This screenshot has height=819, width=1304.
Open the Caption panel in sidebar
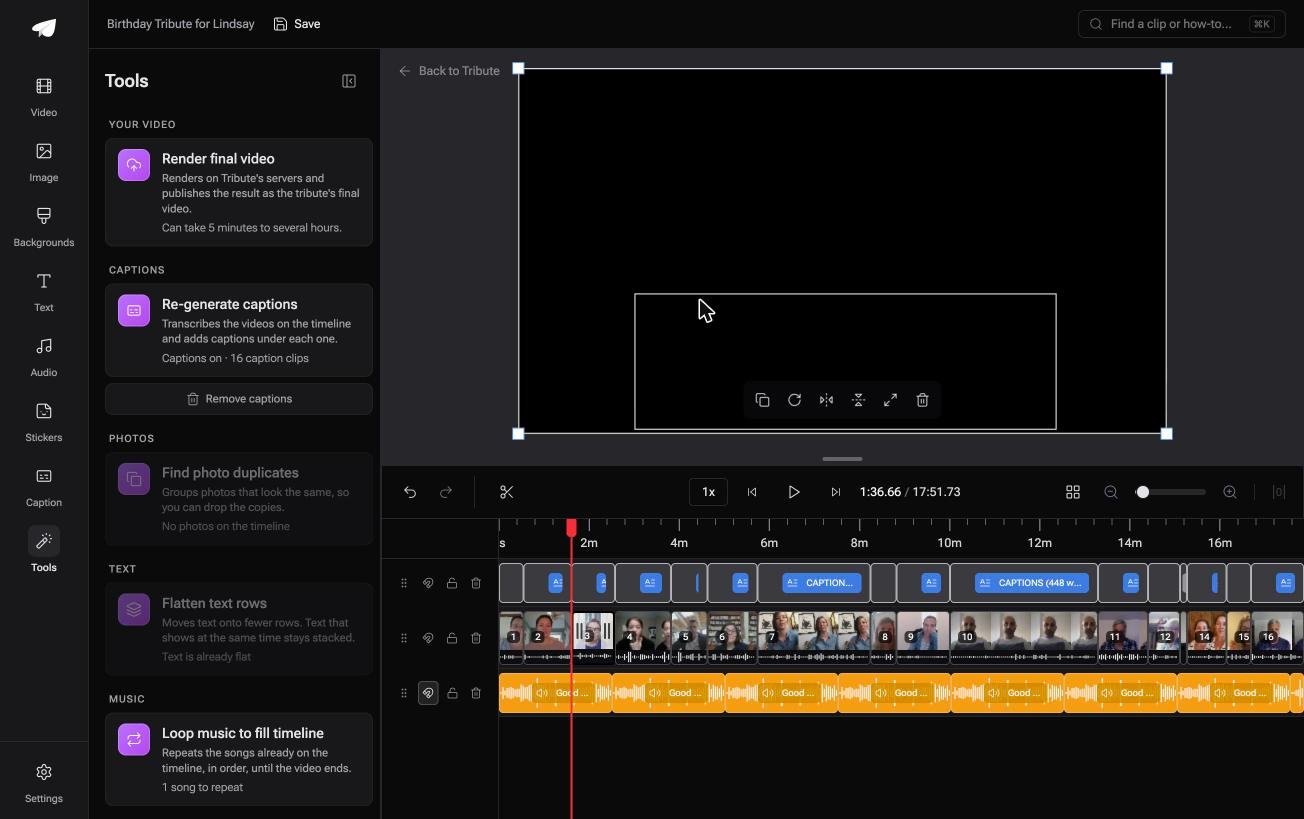pos(44,487)
